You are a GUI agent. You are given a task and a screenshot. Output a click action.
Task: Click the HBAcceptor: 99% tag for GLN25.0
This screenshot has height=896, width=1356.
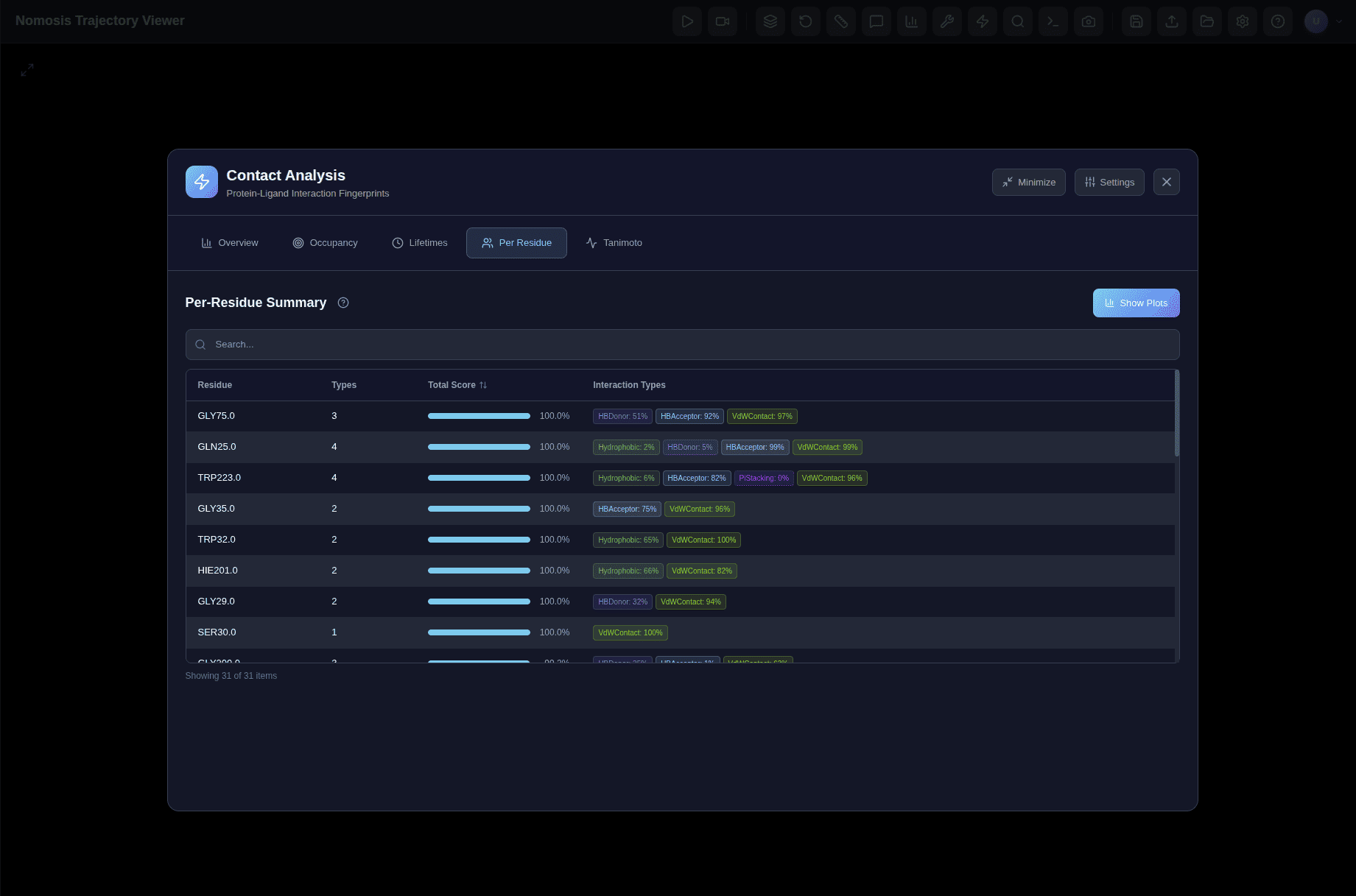[x=754, y=447]
